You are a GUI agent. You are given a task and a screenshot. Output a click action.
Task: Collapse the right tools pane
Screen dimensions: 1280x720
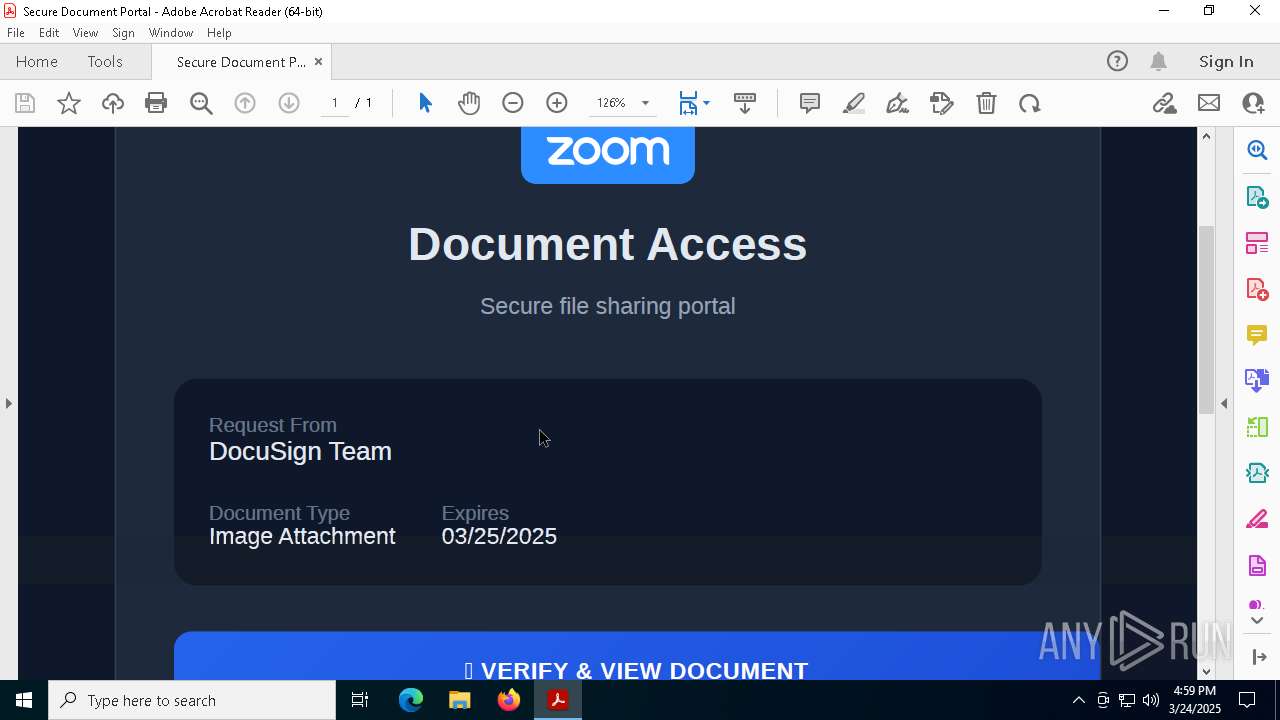1224,403
